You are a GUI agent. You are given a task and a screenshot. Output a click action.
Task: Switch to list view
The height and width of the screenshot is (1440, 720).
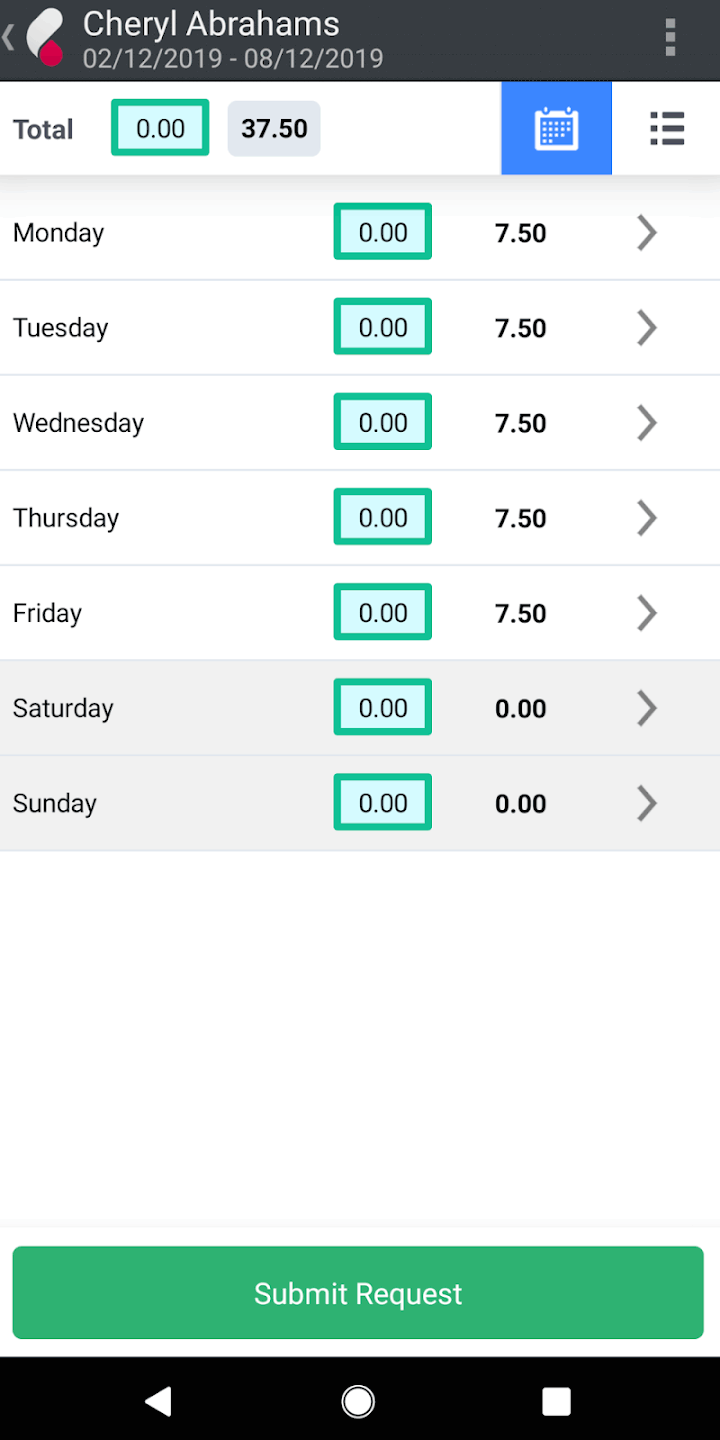(666, 128)
